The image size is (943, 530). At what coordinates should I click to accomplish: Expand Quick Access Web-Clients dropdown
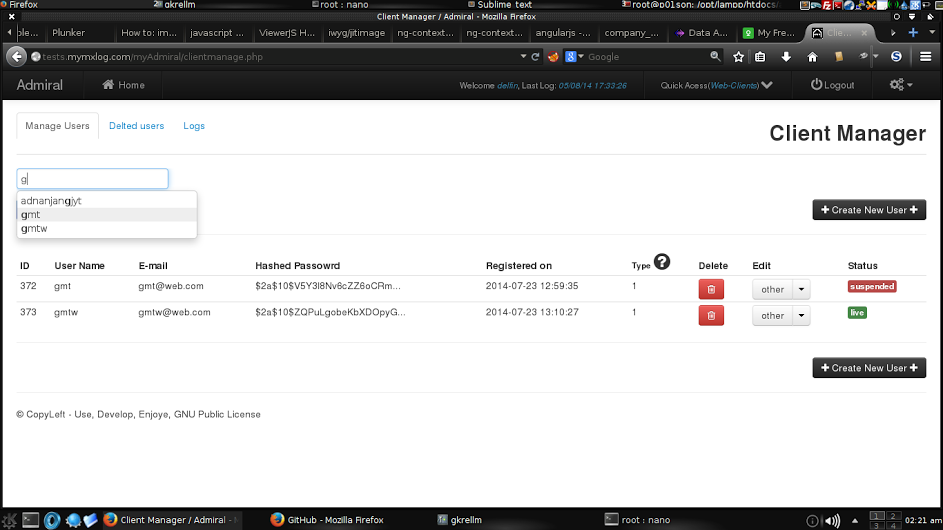coord(766,85)
